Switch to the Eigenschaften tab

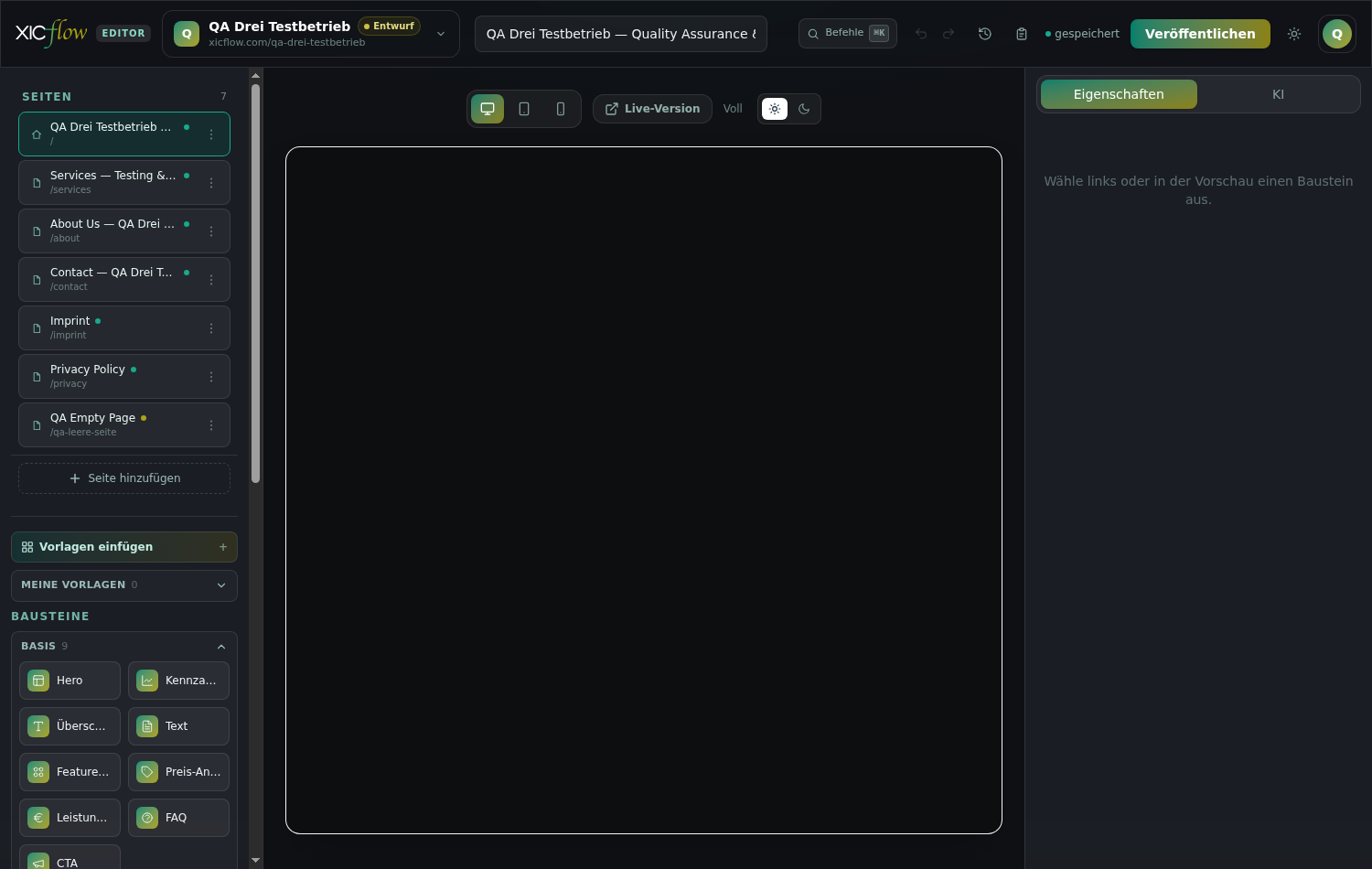point(1119,94)
